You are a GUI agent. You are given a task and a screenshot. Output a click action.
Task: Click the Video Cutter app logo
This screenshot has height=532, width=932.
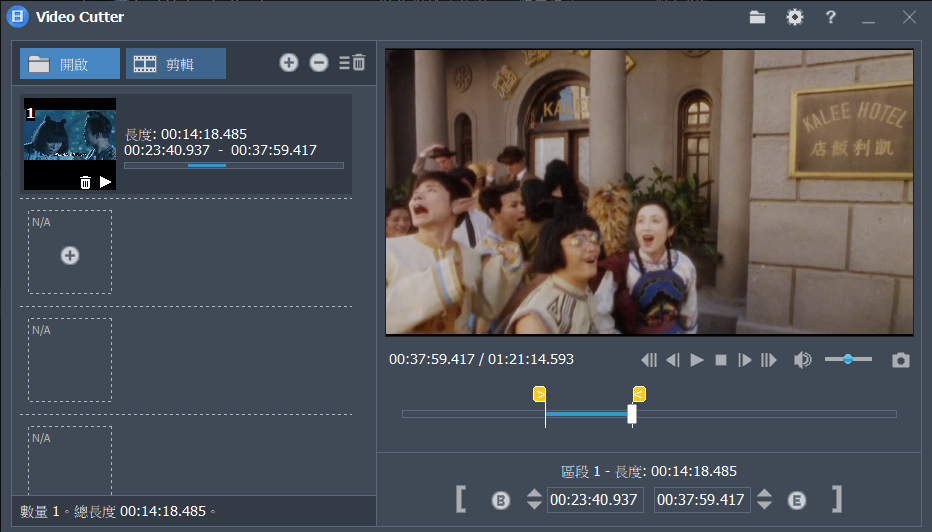pos(17,17)
